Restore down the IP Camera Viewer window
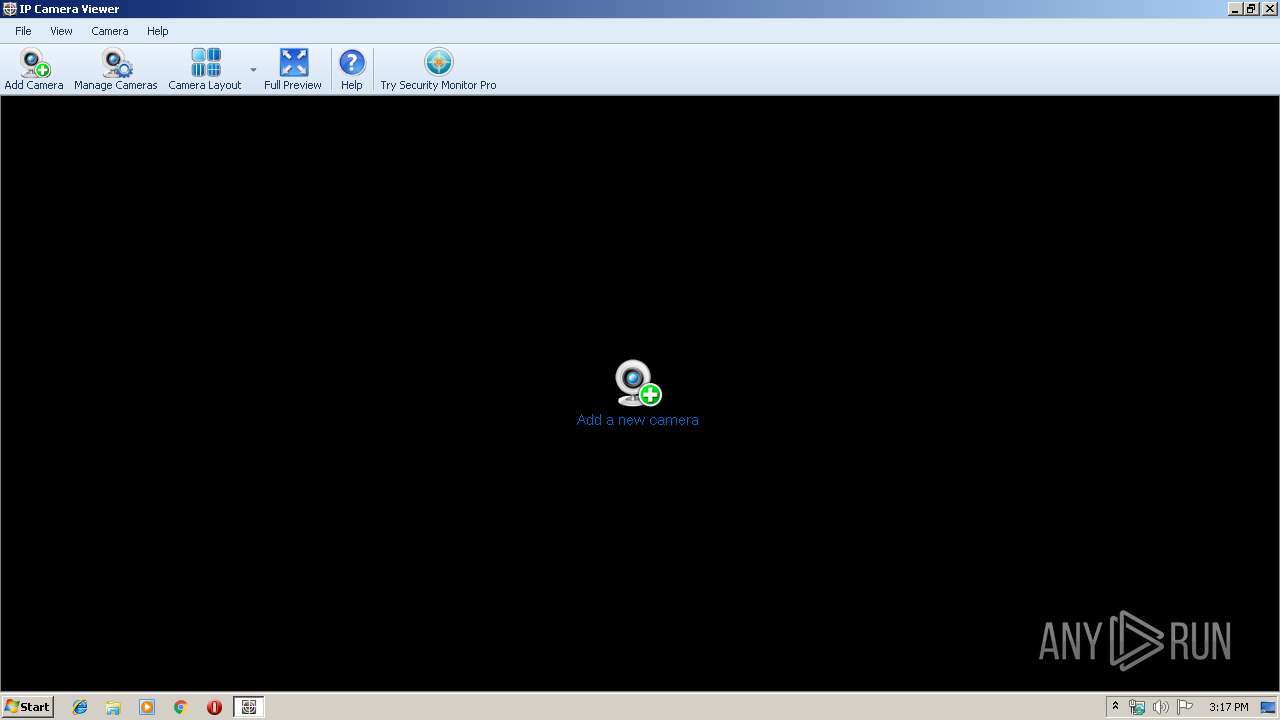Screen dimensions: 1280x720 (x=1251, y=9)
